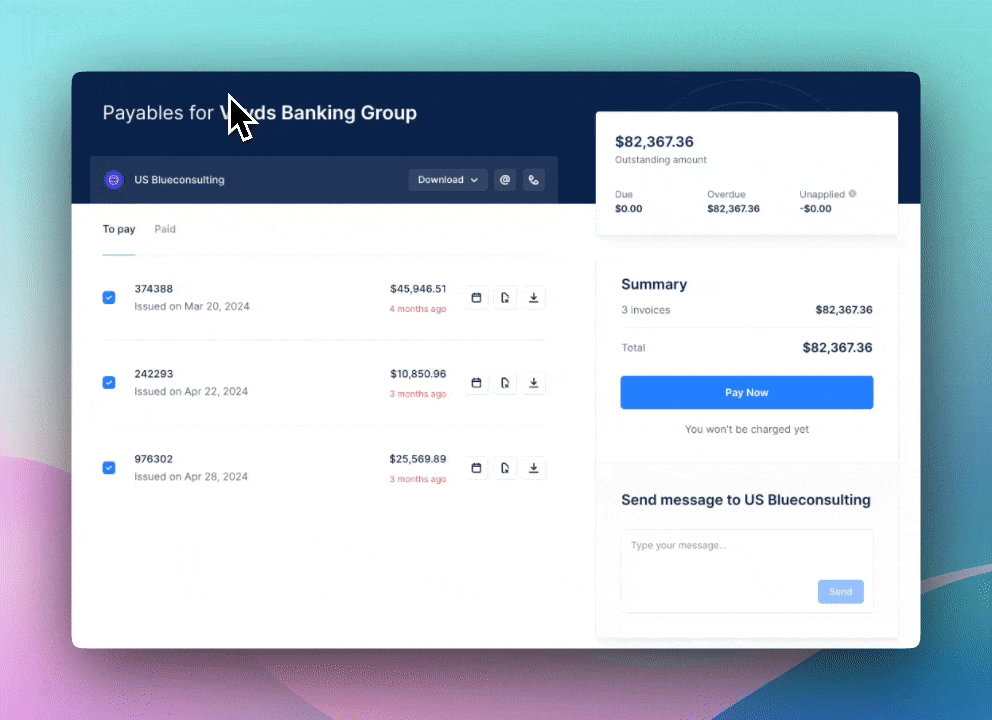Click the info icon beside Unapplied
992x720 pixels.
click(x=852, y=194)
